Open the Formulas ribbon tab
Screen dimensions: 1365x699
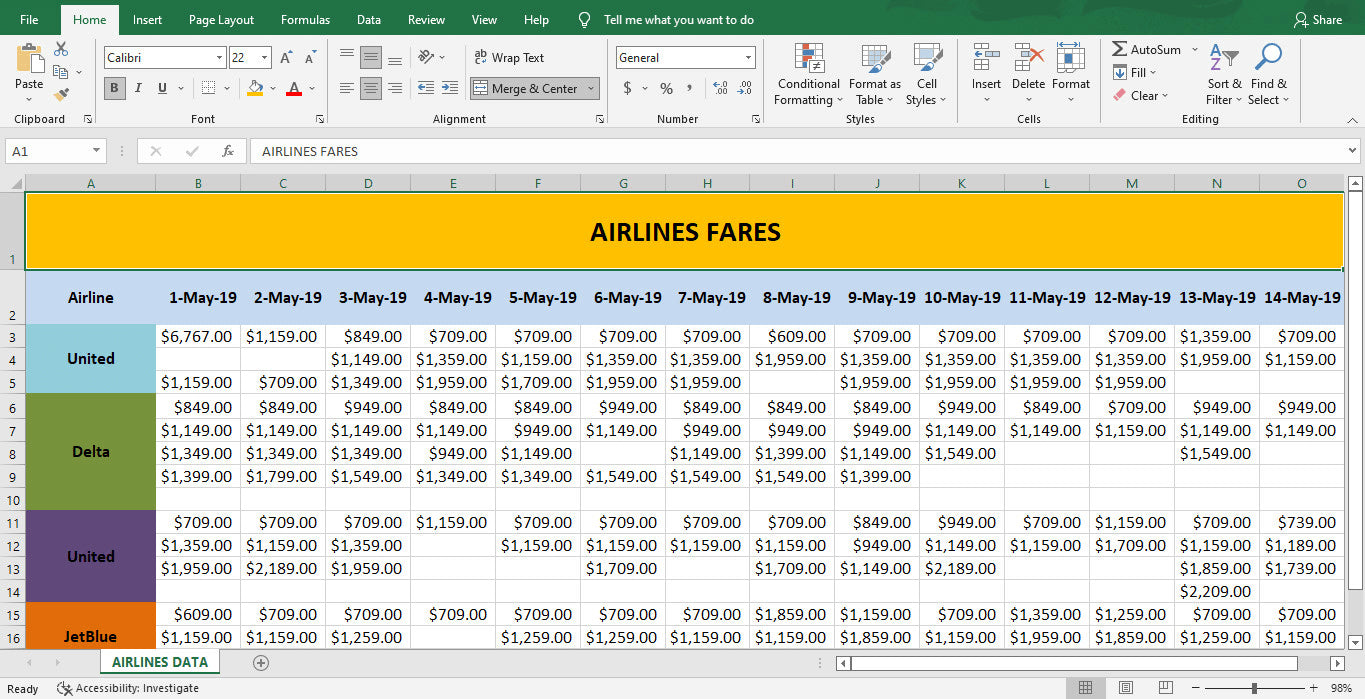pos(305,20)
